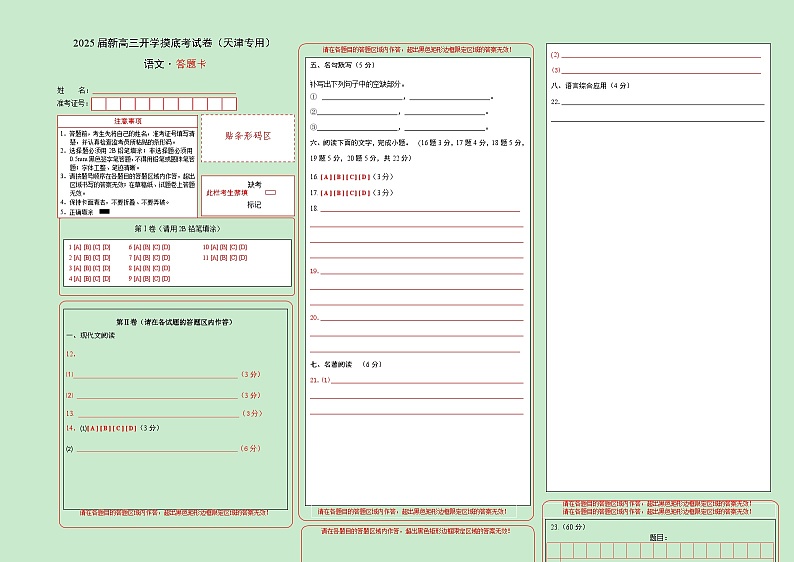Choose [B] for question 14 (1)
This screenshot has width=794, height=562.
click(x=103, y=428)
